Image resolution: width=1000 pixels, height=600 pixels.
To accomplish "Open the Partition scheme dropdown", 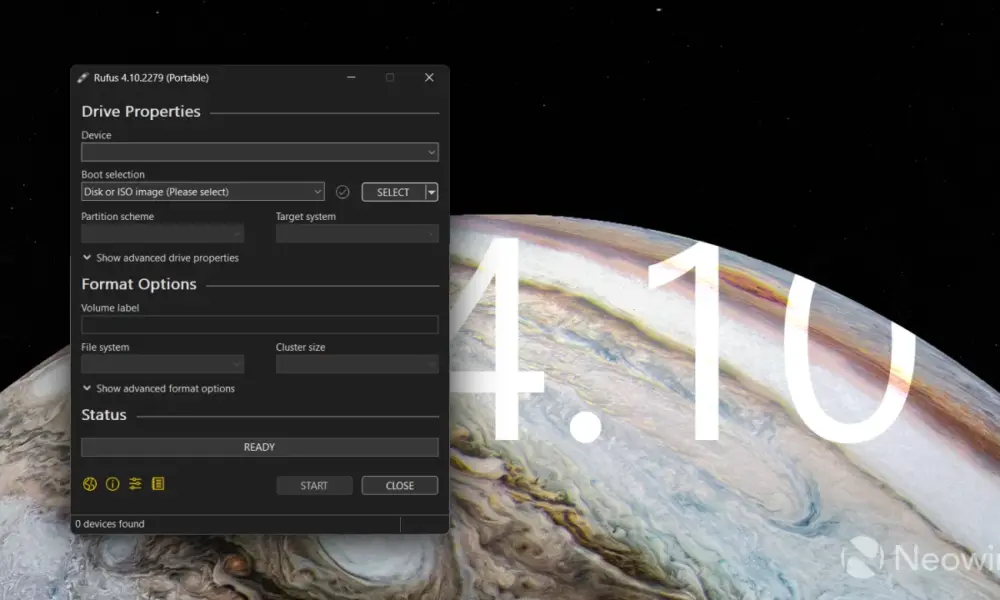I will pos(162,234).
